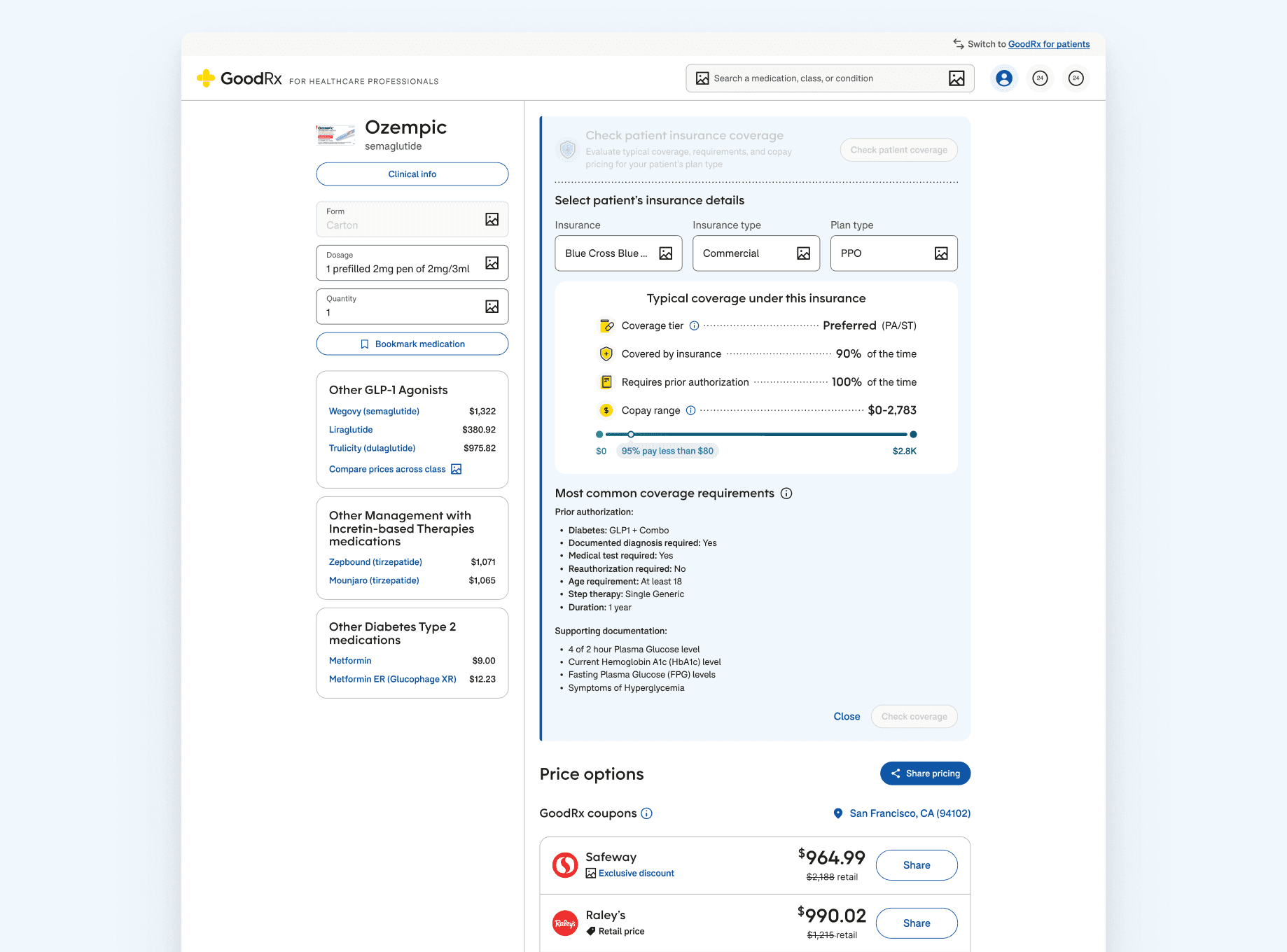Click the $990.02 Raley's price
This screenshot has height=952, width=1287.
pyautogui.click(x=832, y=916)
